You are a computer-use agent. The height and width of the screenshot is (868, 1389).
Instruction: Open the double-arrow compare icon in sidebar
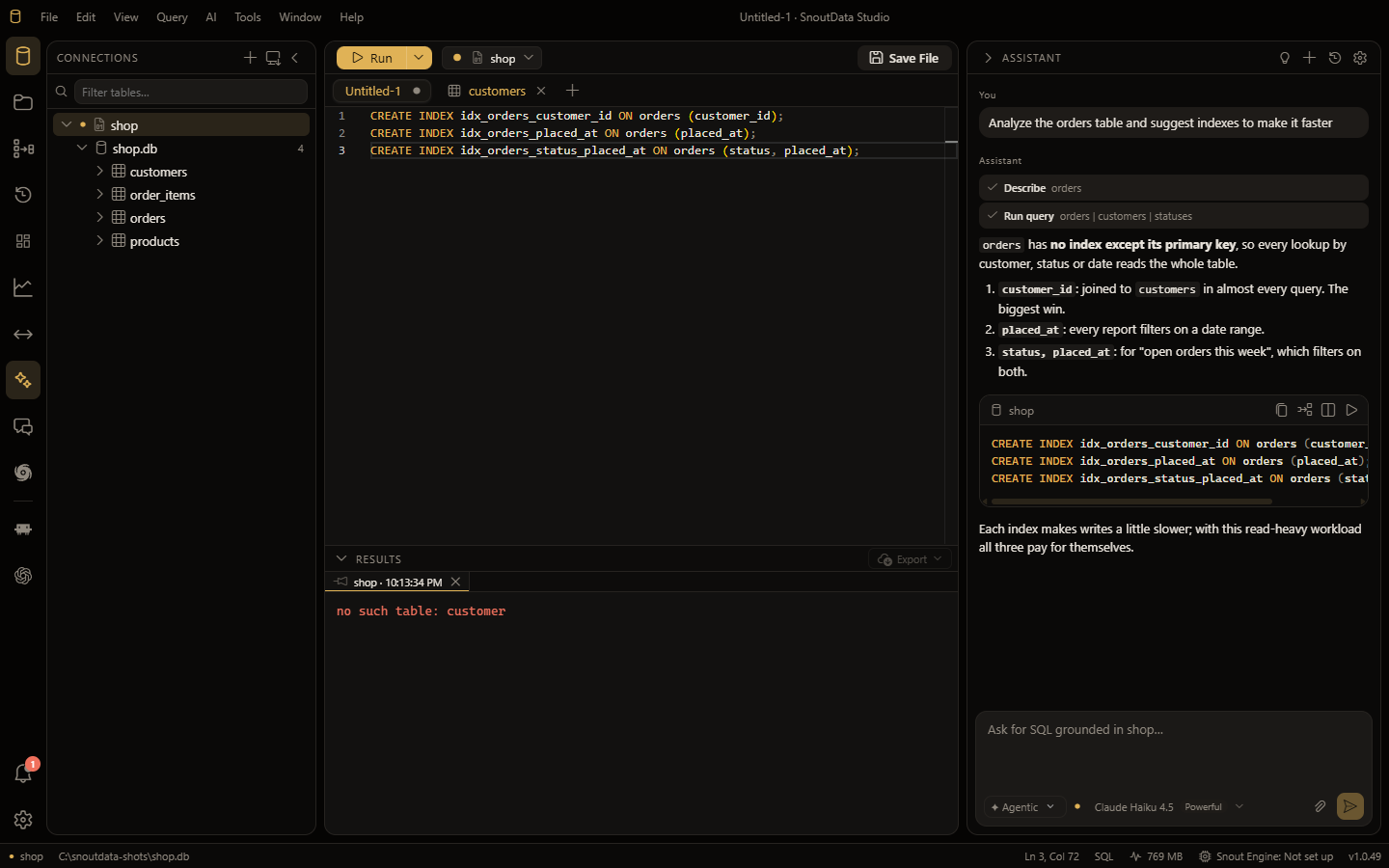(x=23, y=334)
